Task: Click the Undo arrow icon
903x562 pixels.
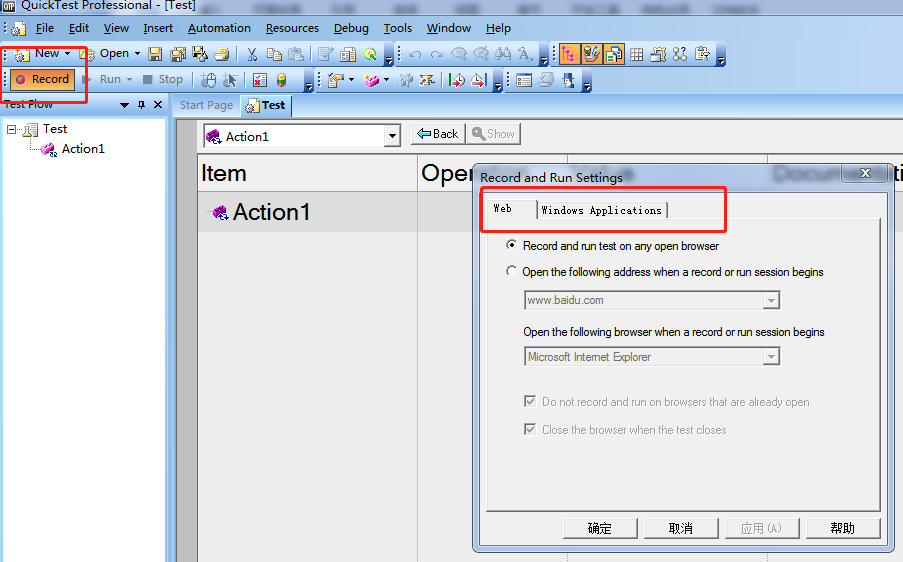Action: (x=415, y=54)
